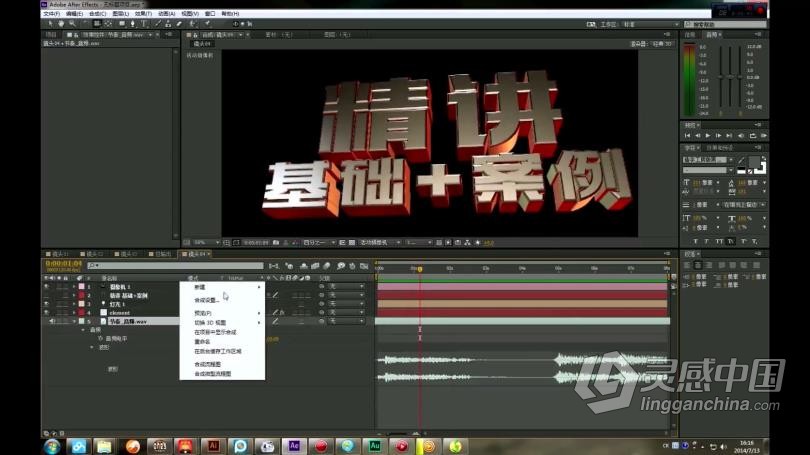Screen dimensions: 810x455
Task: Select the camera orbit tool
Action: click(97, 24)
